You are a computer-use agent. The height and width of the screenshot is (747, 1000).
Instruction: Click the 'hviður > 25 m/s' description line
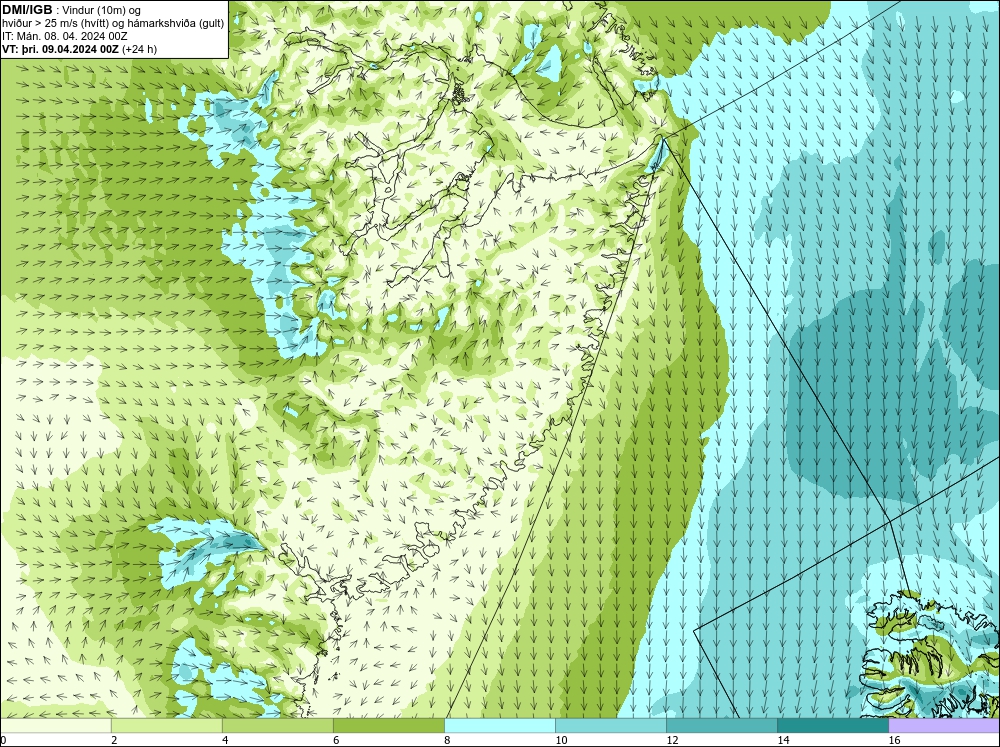[x=113, y=23]
